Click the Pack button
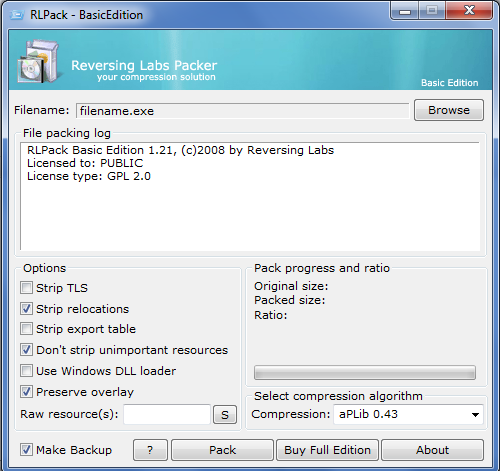 [x=222, y=450]
